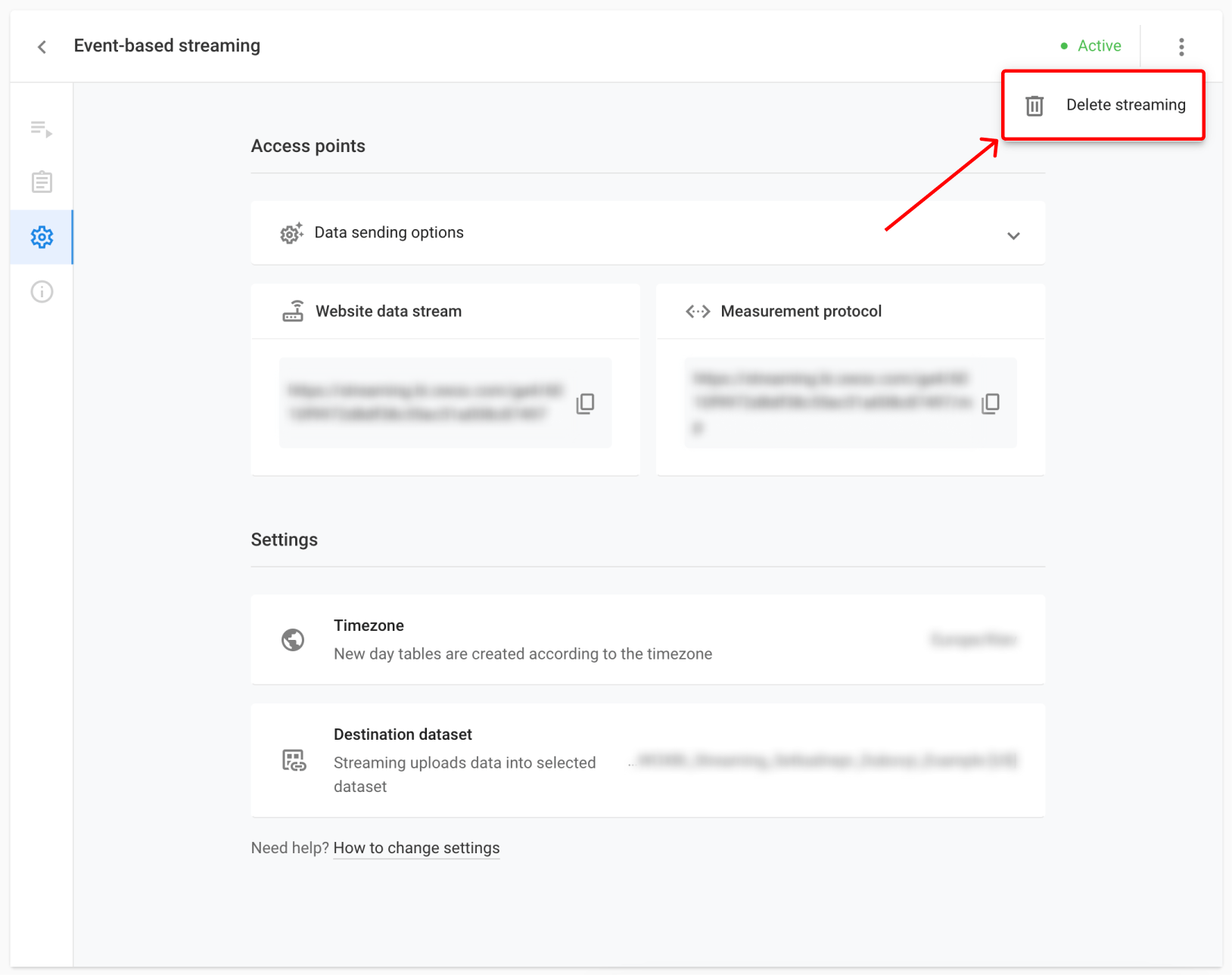The width and height of the screenshot is (1232, 975).
Task: Open the Settings gear in the left sidebar
Action: click(42, 237)
